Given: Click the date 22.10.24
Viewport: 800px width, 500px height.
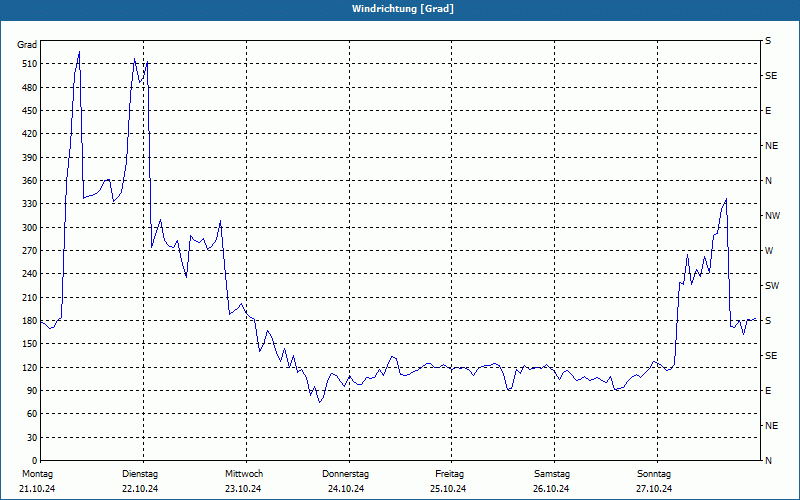Looking at the screenshot, I should click(x=140, y=489).
